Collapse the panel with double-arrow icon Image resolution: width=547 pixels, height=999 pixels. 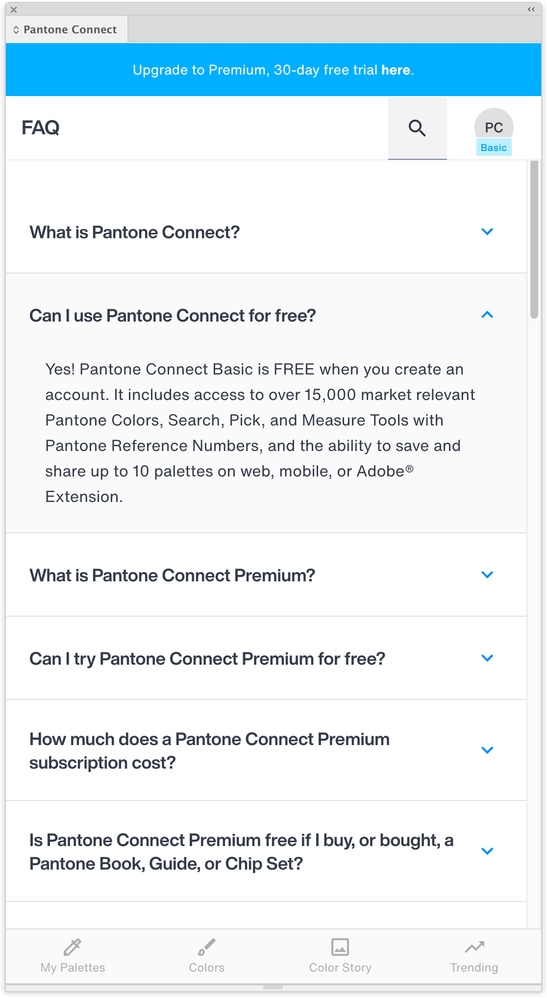[x=531, y=10]
